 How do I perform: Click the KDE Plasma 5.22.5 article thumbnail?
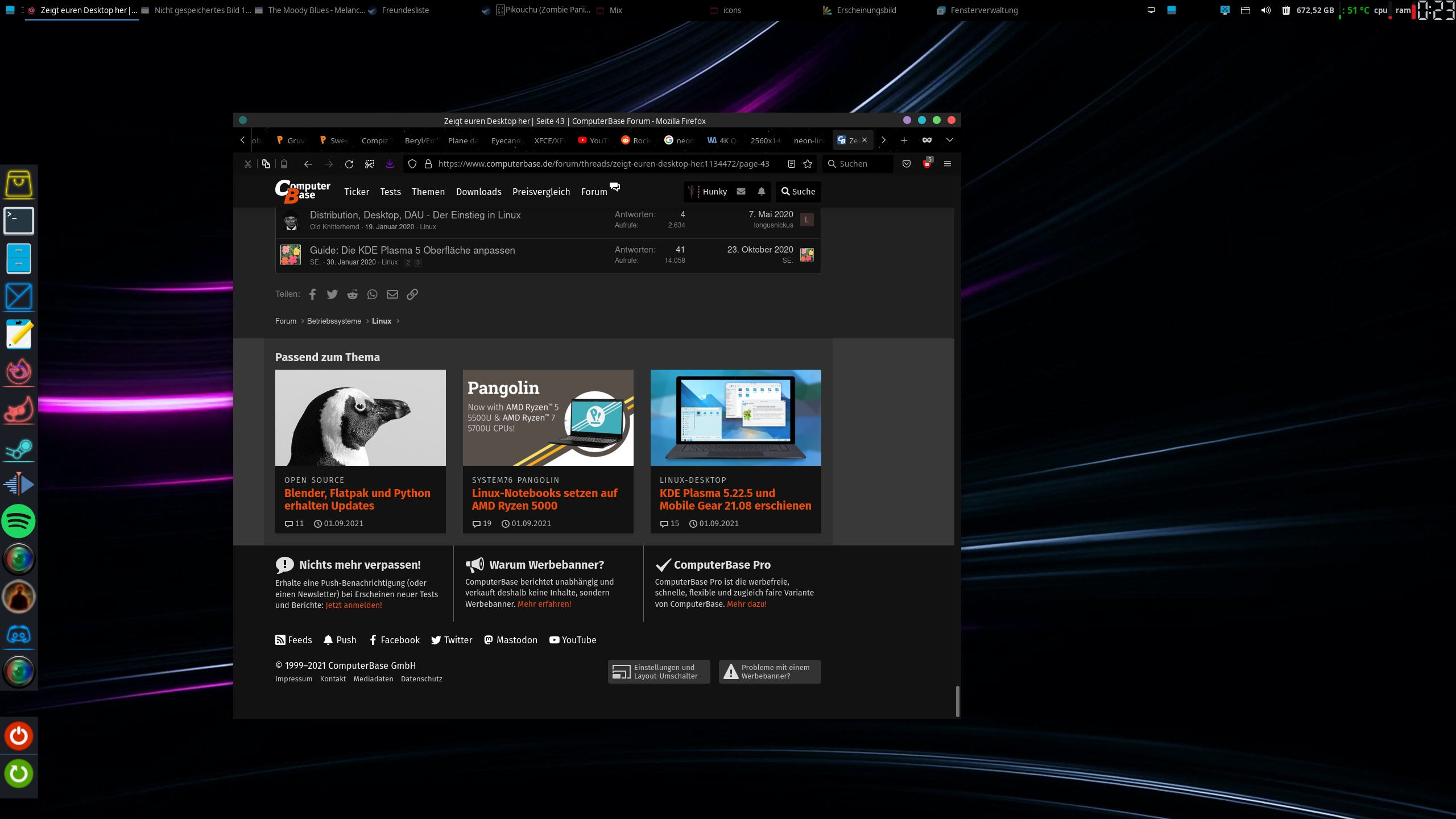coord(735,417)
